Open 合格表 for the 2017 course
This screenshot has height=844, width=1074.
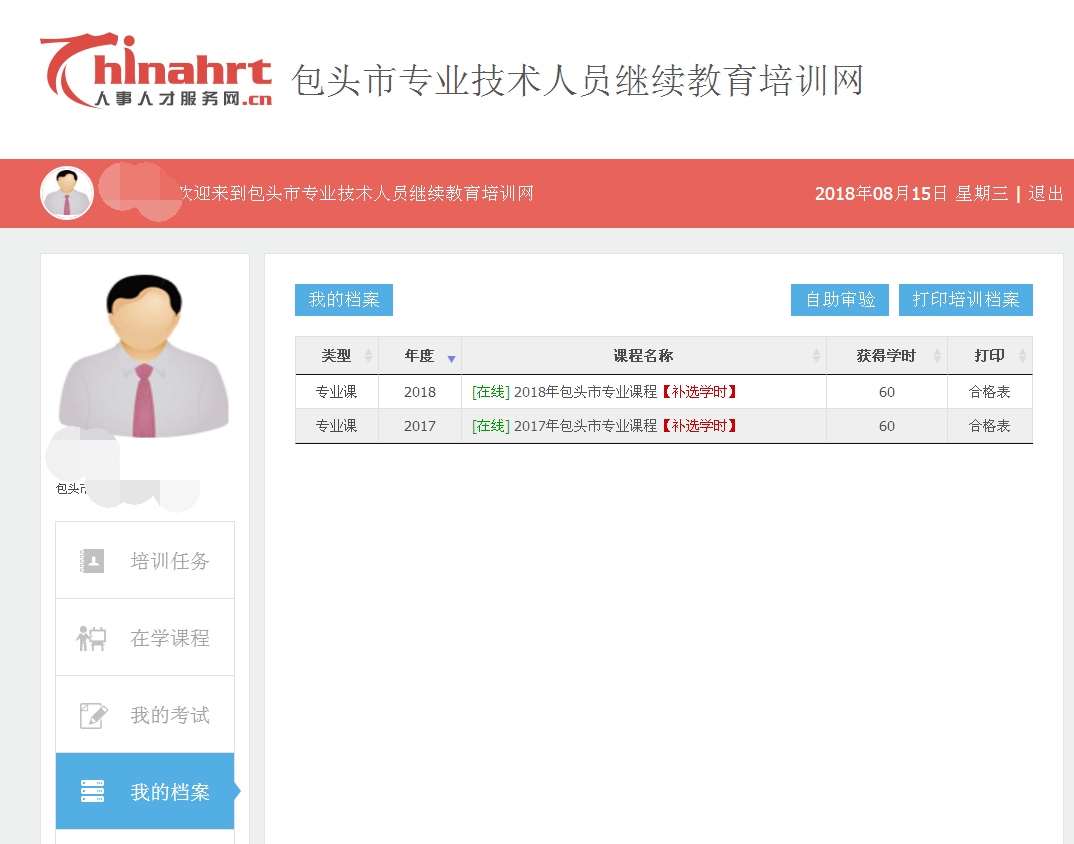click(x=989, y=426)
